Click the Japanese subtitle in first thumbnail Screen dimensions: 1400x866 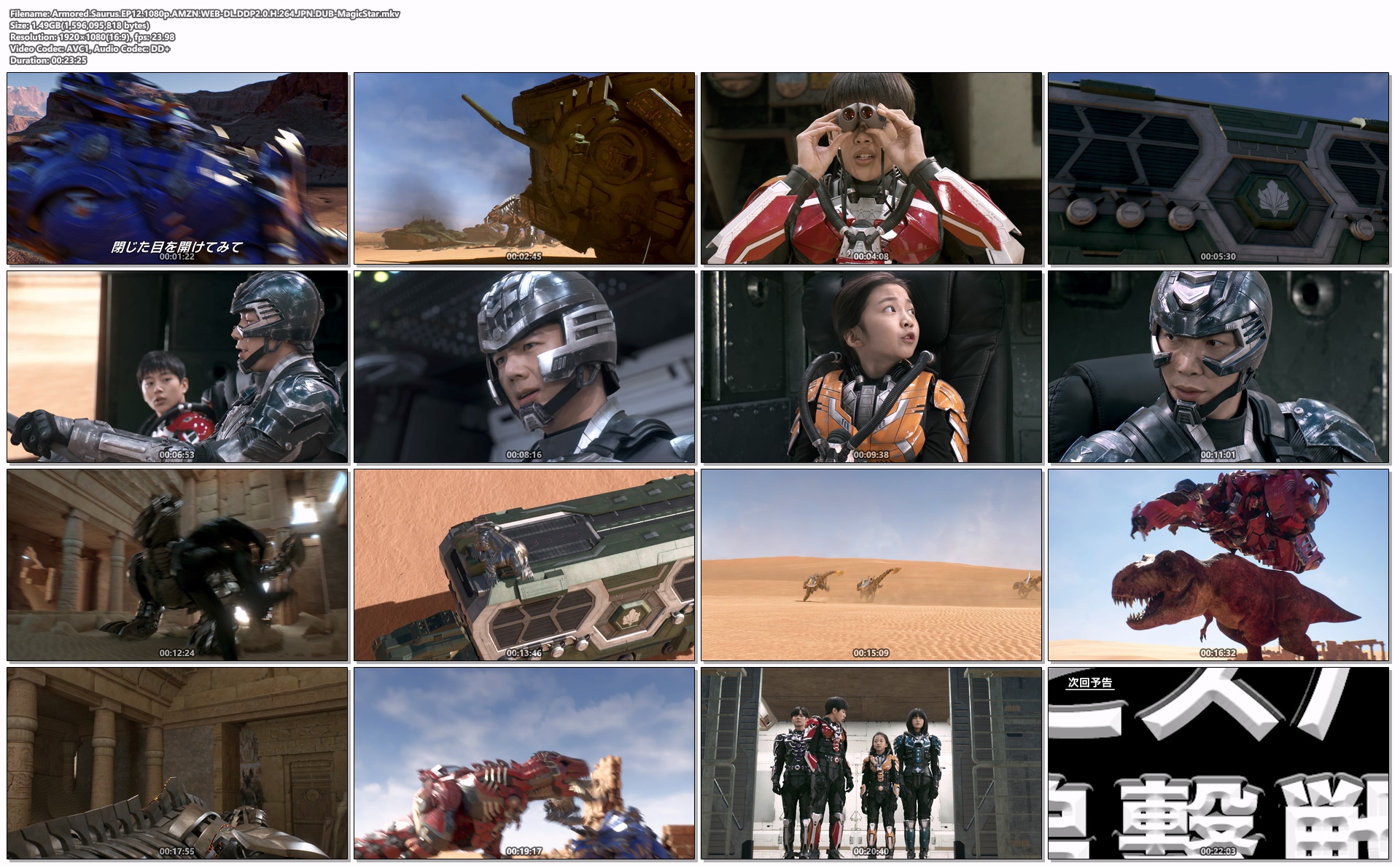(176, 246)
